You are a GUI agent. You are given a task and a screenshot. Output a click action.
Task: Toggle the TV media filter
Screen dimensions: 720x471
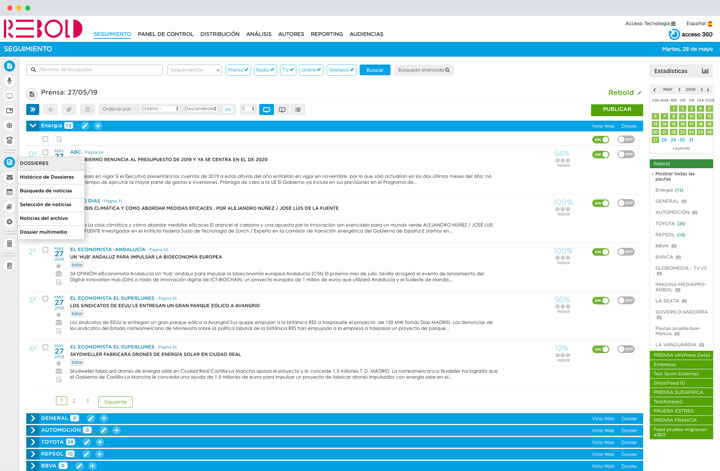pos(288,70)
